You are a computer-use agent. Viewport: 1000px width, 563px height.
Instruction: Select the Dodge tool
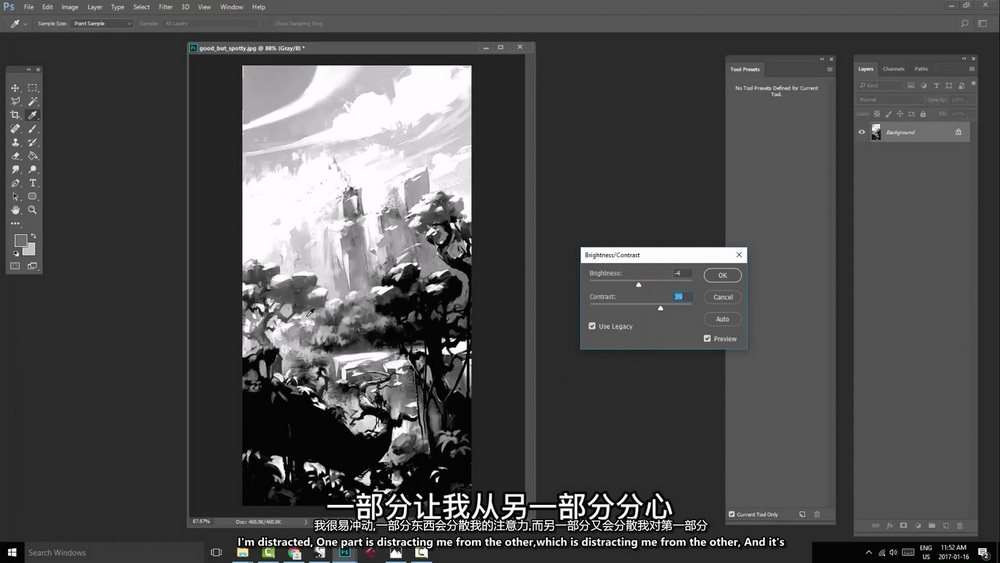pyautogui.click(x=33, y=170)
